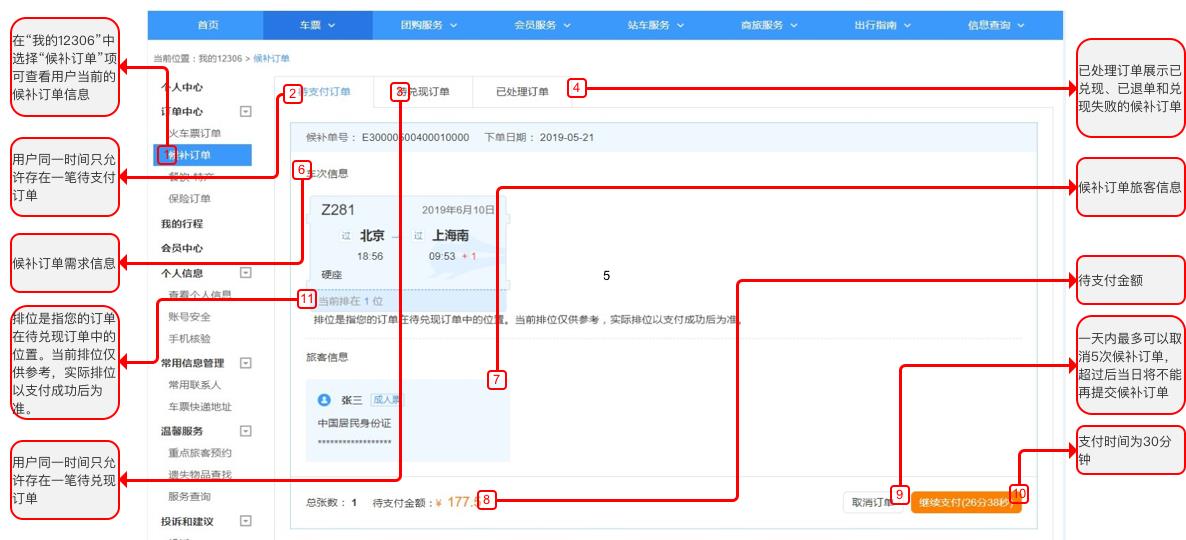1186x540 pixels.
Task: Open the 团购服务 navigation dropdown
Action: 429,25
